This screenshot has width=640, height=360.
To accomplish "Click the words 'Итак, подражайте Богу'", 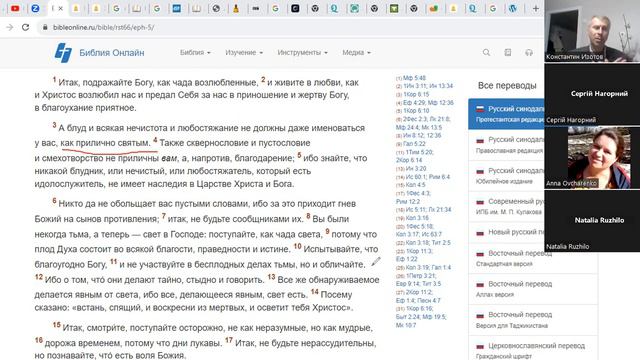I will (107, 82).
